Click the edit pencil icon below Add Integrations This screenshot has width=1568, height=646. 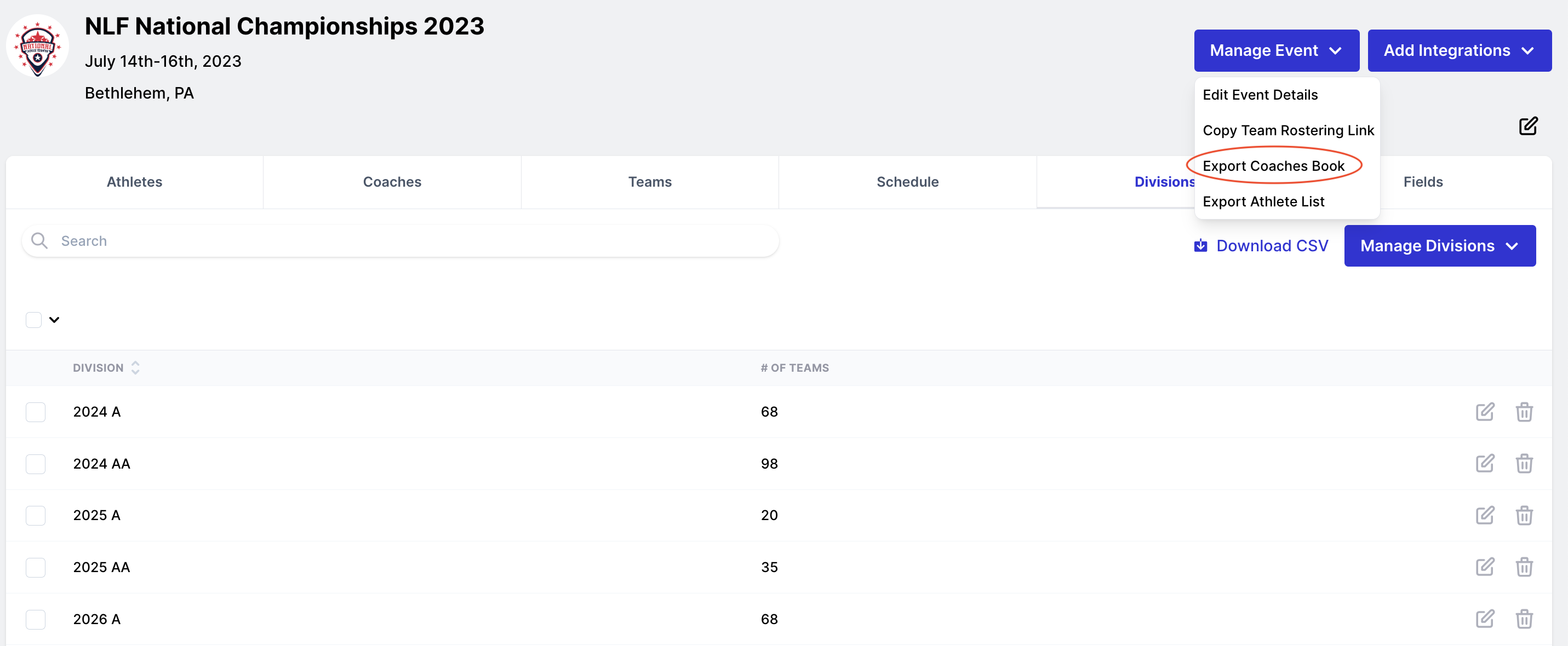coord(1528,126)
